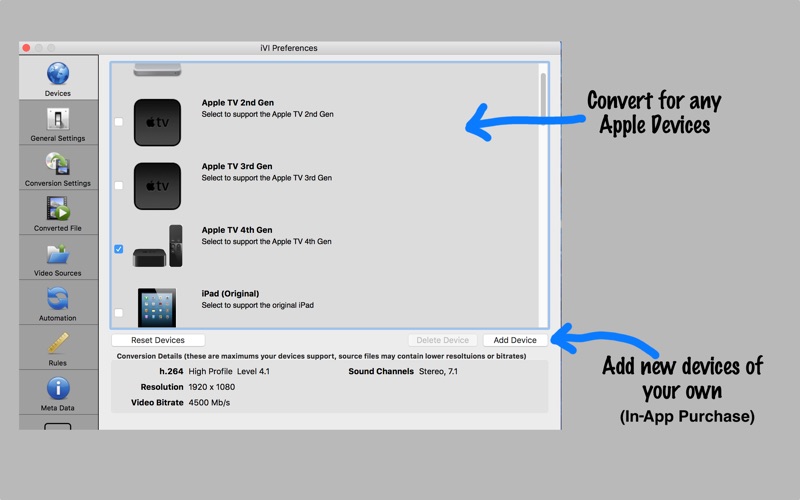Select Apple TV 3rd Gen device image

(157, 186)
